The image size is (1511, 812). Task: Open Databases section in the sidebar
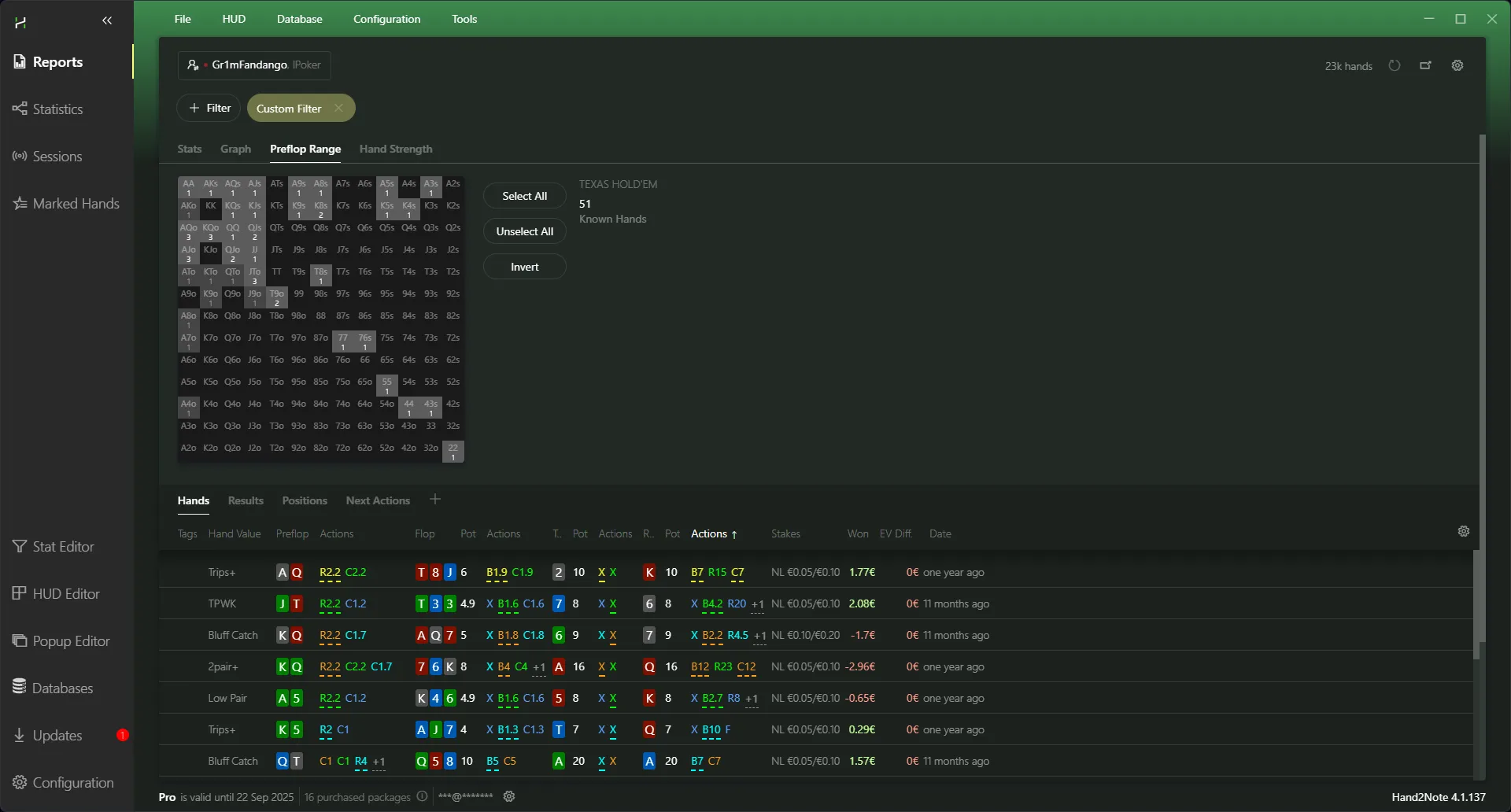pyautogui.click(x=62, y=688)
